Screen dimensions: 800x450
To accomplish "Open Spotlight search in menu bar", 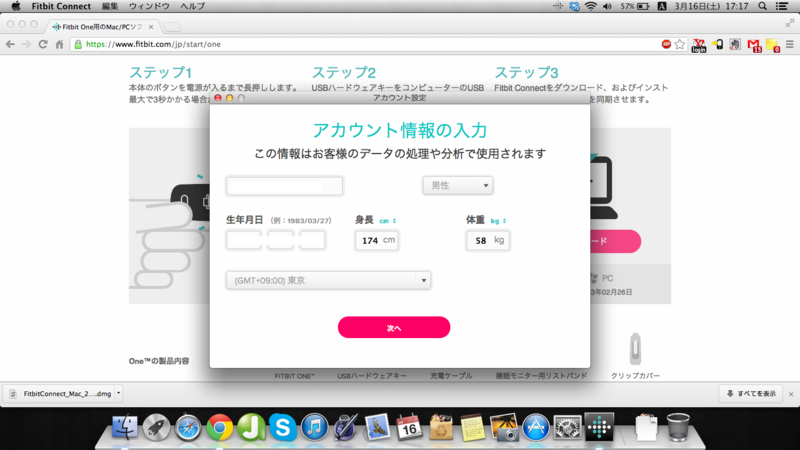I will click(762, 6).
